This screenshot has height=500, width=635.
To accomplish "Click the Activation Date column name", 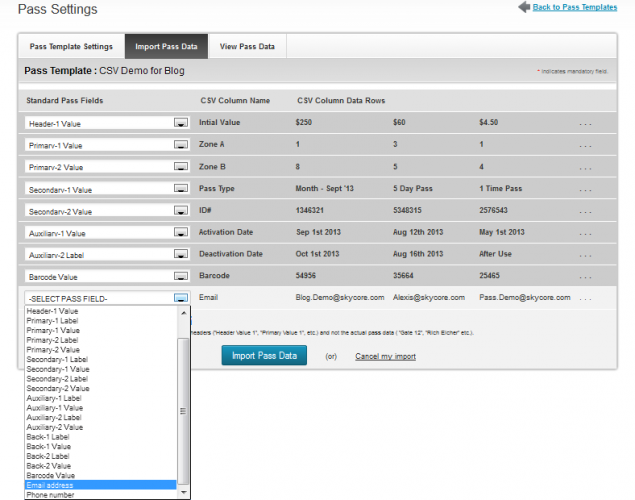I will (x=226, y=232).
